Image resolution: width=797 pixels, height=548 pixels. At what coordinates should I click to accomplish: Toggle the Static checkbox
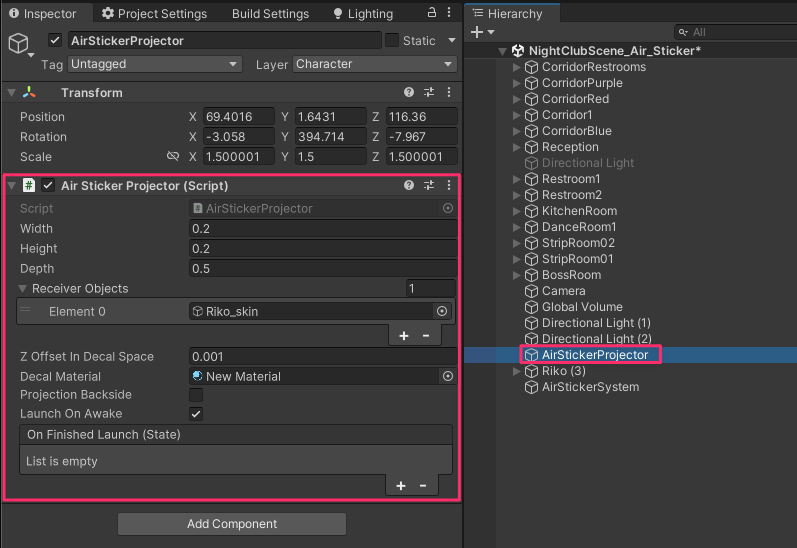392,40
